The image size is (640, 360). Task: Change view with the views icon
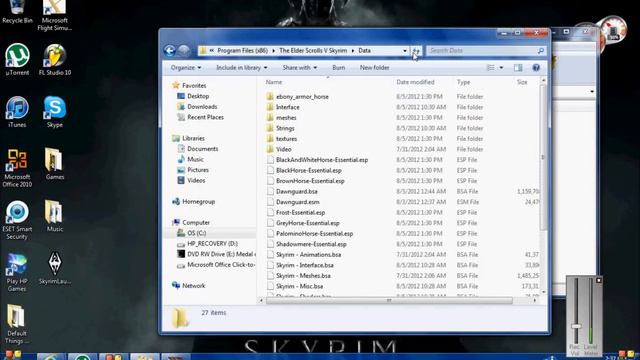(491, 68)
